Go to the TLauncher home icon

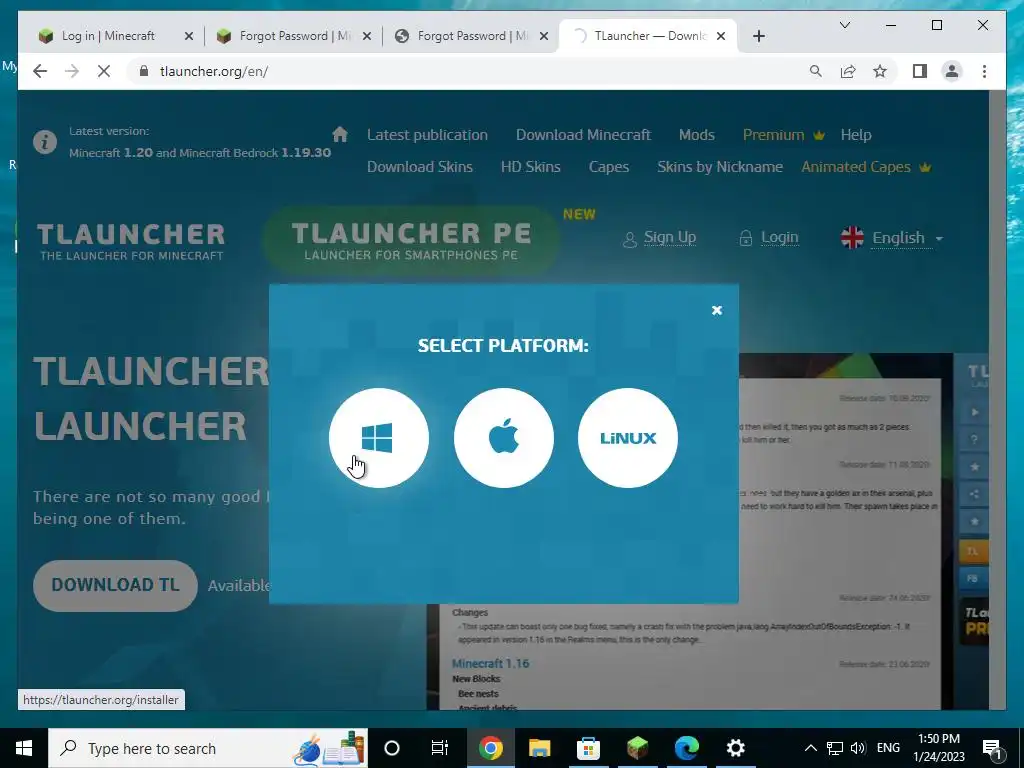(x=340, y=135)
